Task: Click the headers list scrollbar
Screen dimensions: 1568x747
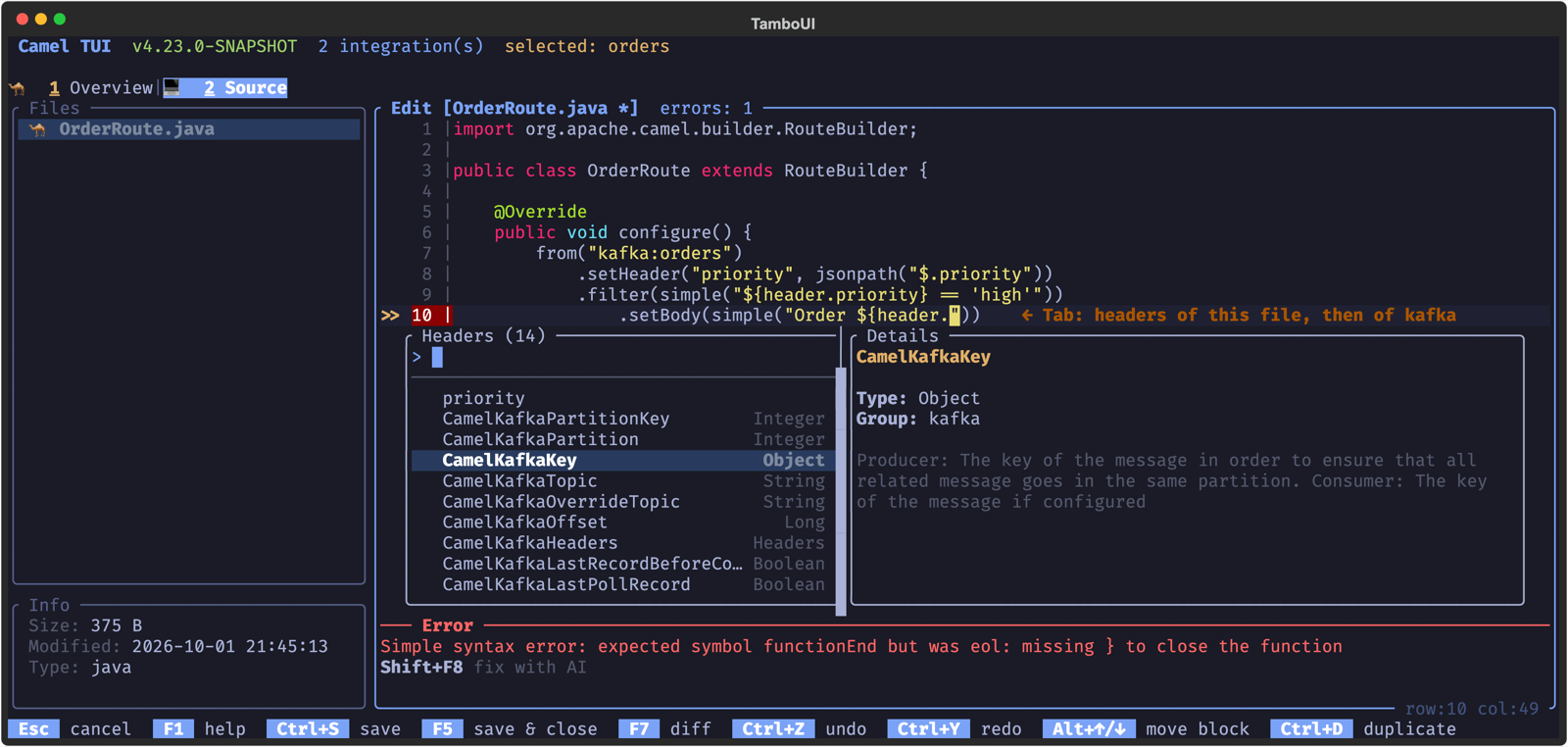Action: tap(841, 490)
